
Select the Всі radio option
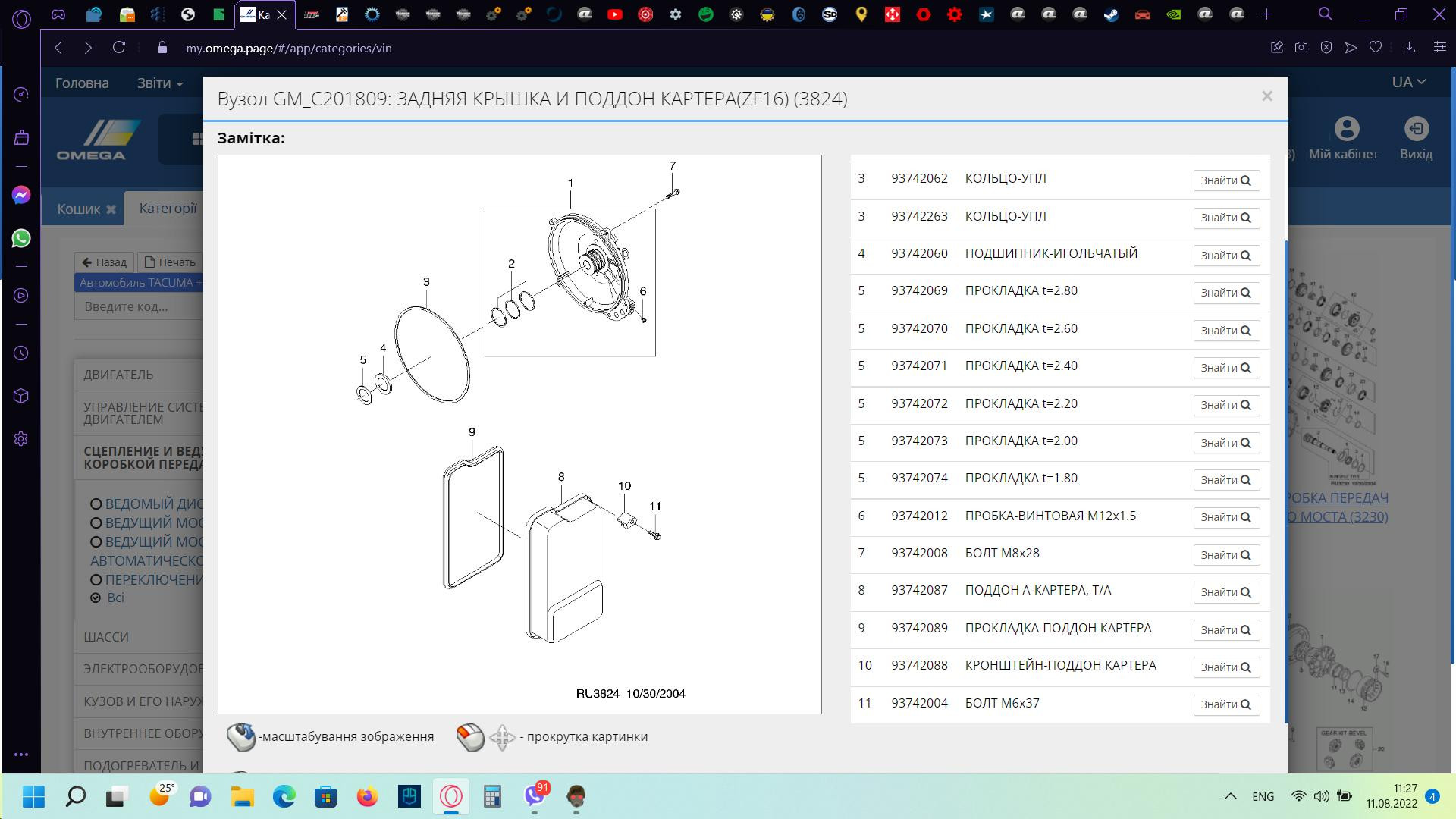pyautogui.click(x=96, y=598)
